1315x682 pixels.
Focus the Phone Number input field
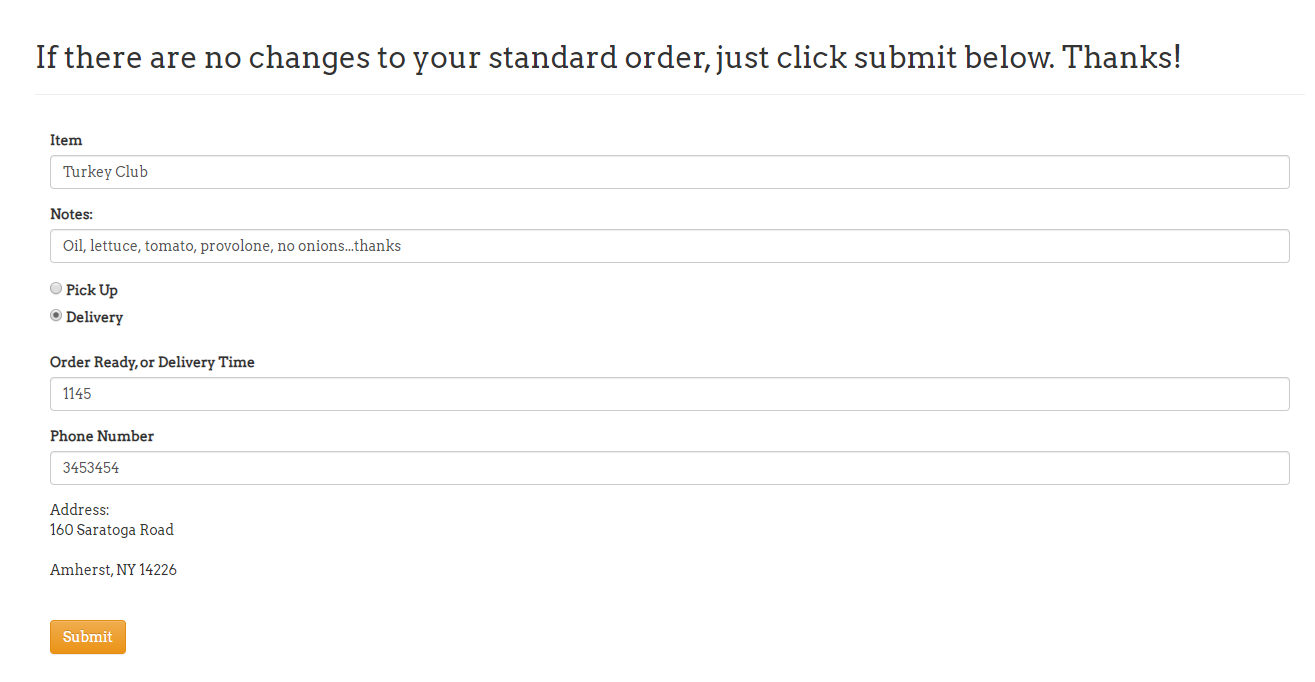(x=669, y=468)
